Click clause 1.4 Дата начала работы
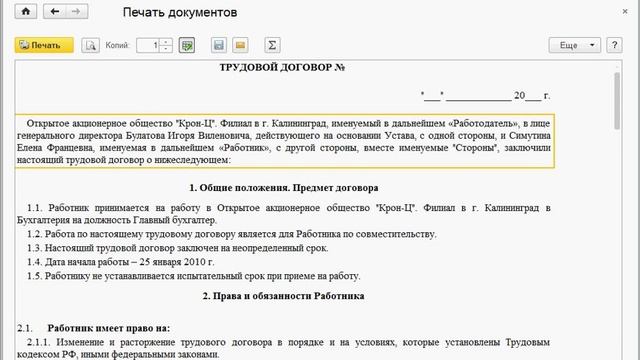Viewport: 640px width, 360px height. [x=120, y=262]
